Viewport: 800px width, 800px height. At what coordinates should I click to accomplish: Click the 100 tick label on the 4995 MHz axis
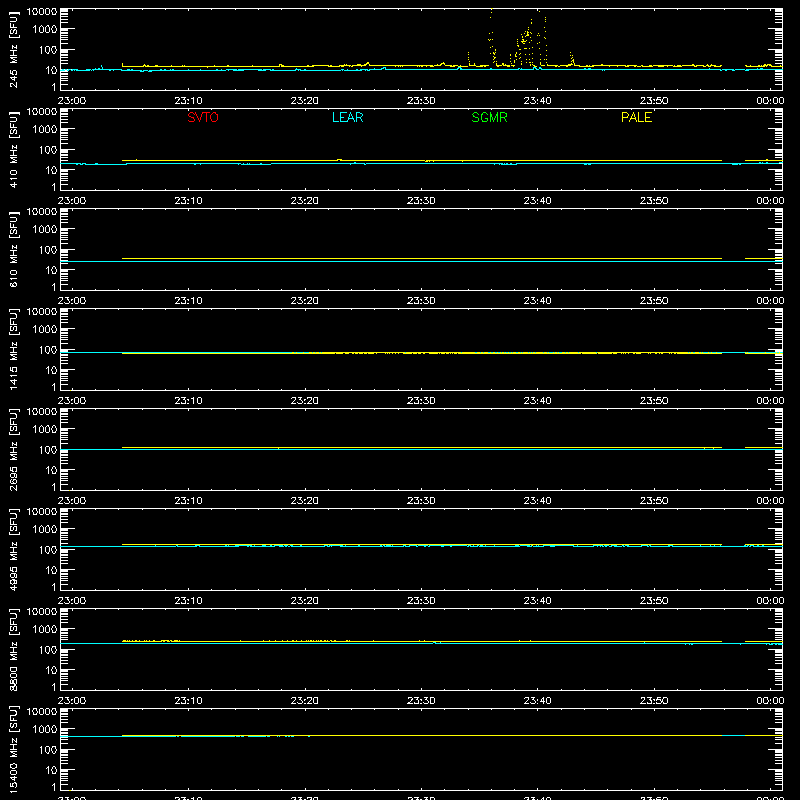pos(48,550)
